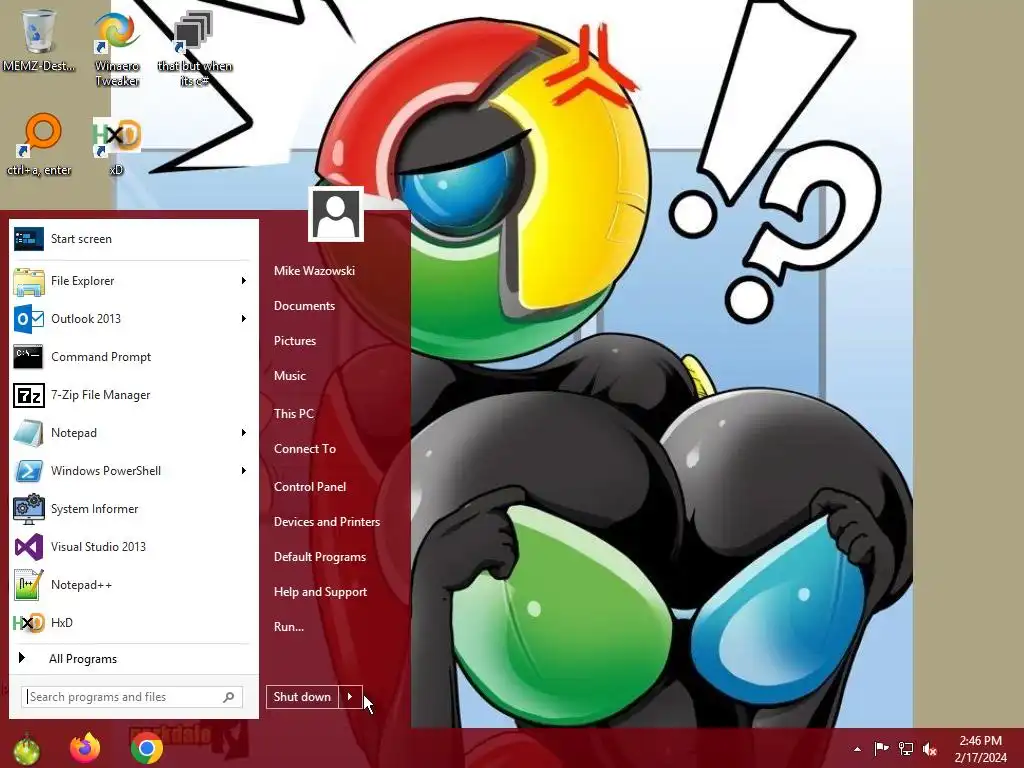Expand File Explorer jump list arrow

(244, 281)
